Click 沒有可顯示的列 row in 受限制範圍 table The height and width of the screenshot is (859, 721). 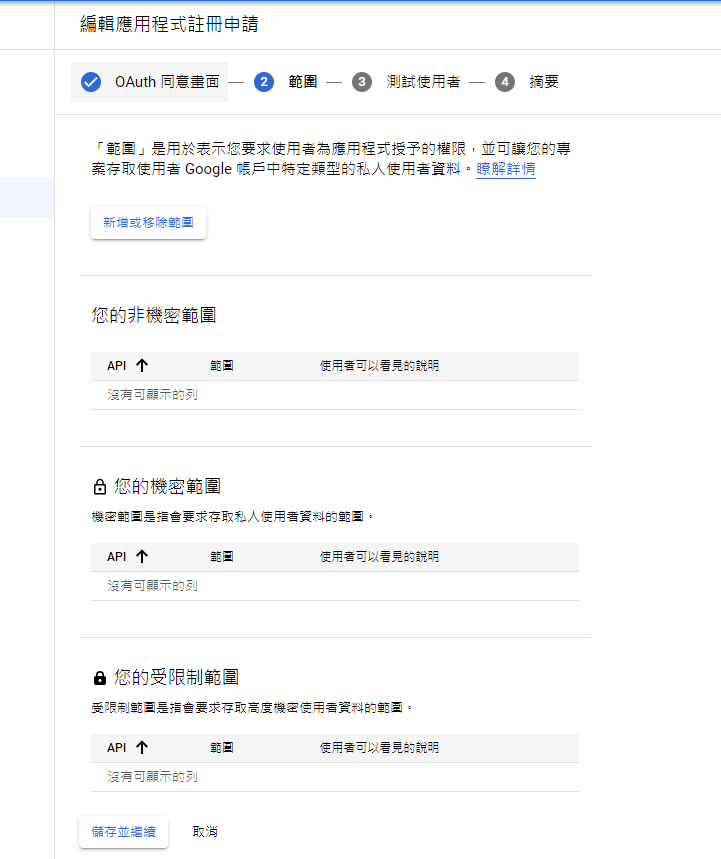335,777
